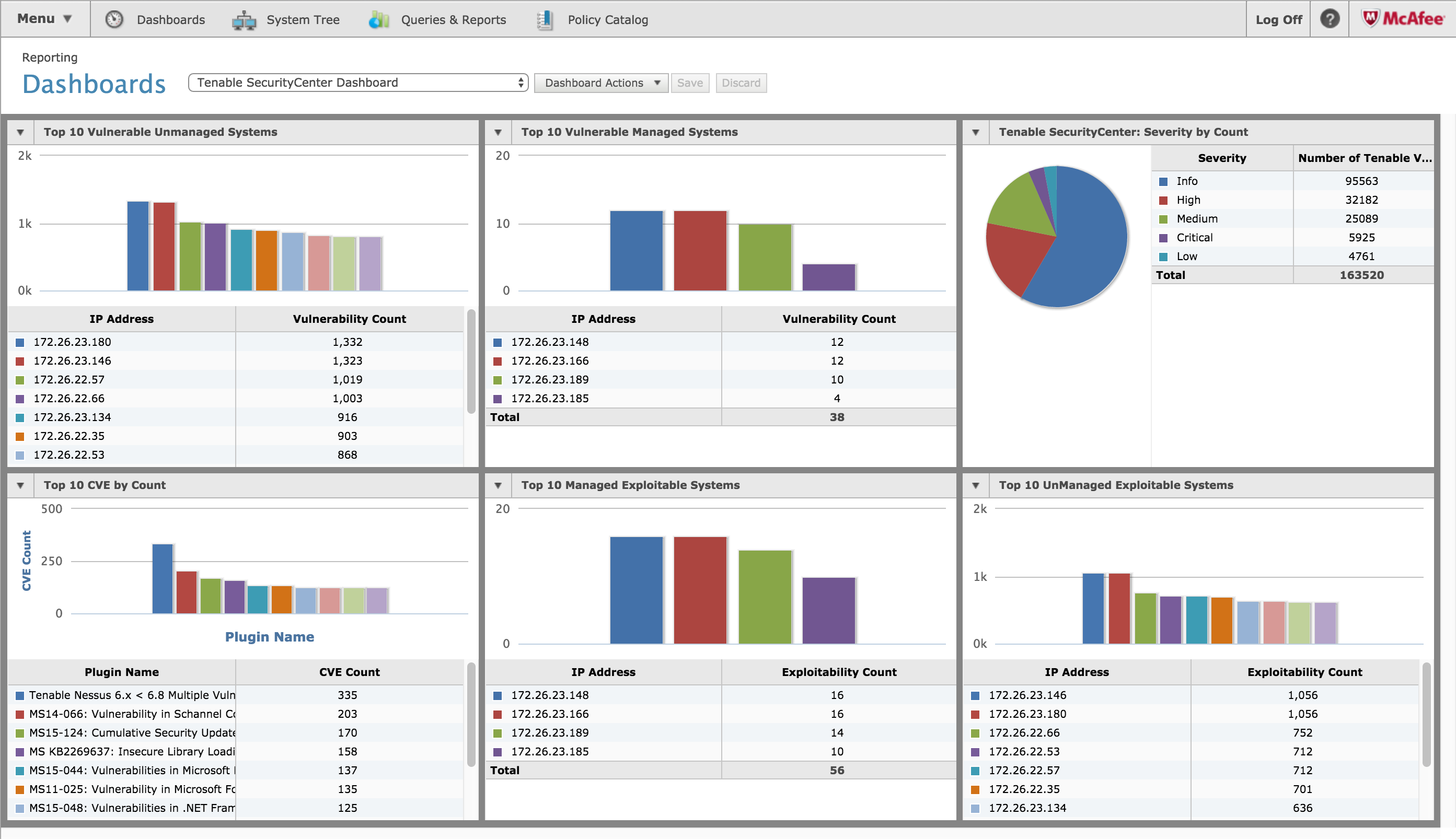Open the help question mark icon
The width and height of the screenshot is (1456, 839).
(1330, 19)
